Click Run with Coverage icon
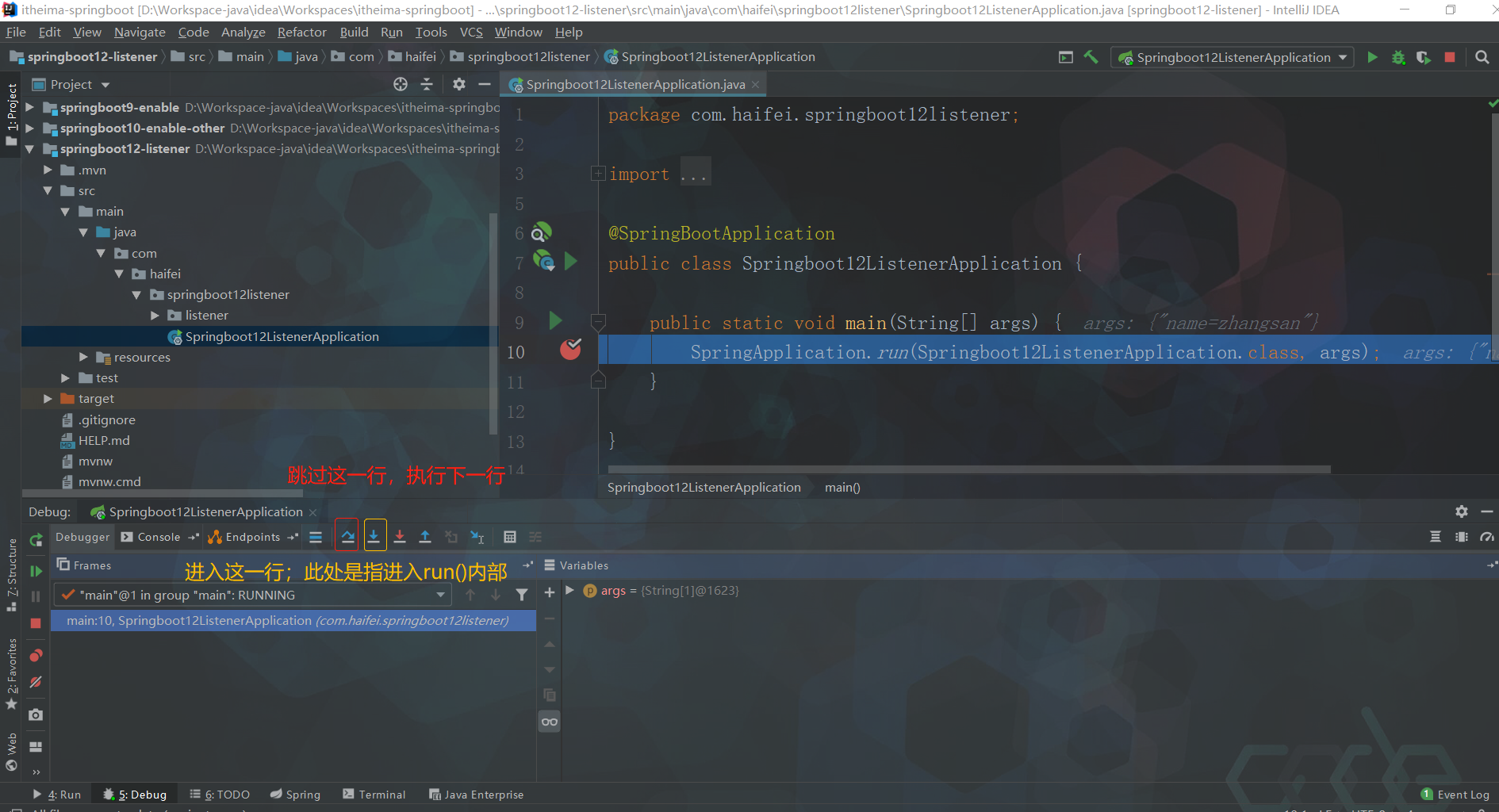 pos(1424,57)
